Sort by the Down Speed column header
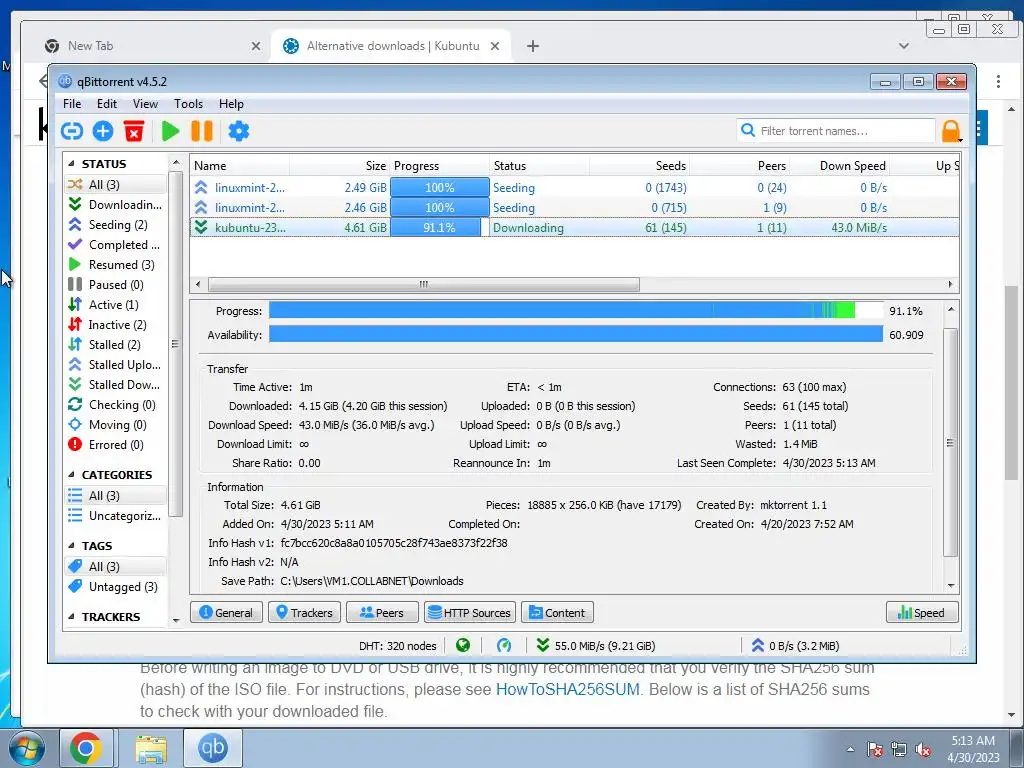This screenshot has height=768, width=1024. (840, 166)
